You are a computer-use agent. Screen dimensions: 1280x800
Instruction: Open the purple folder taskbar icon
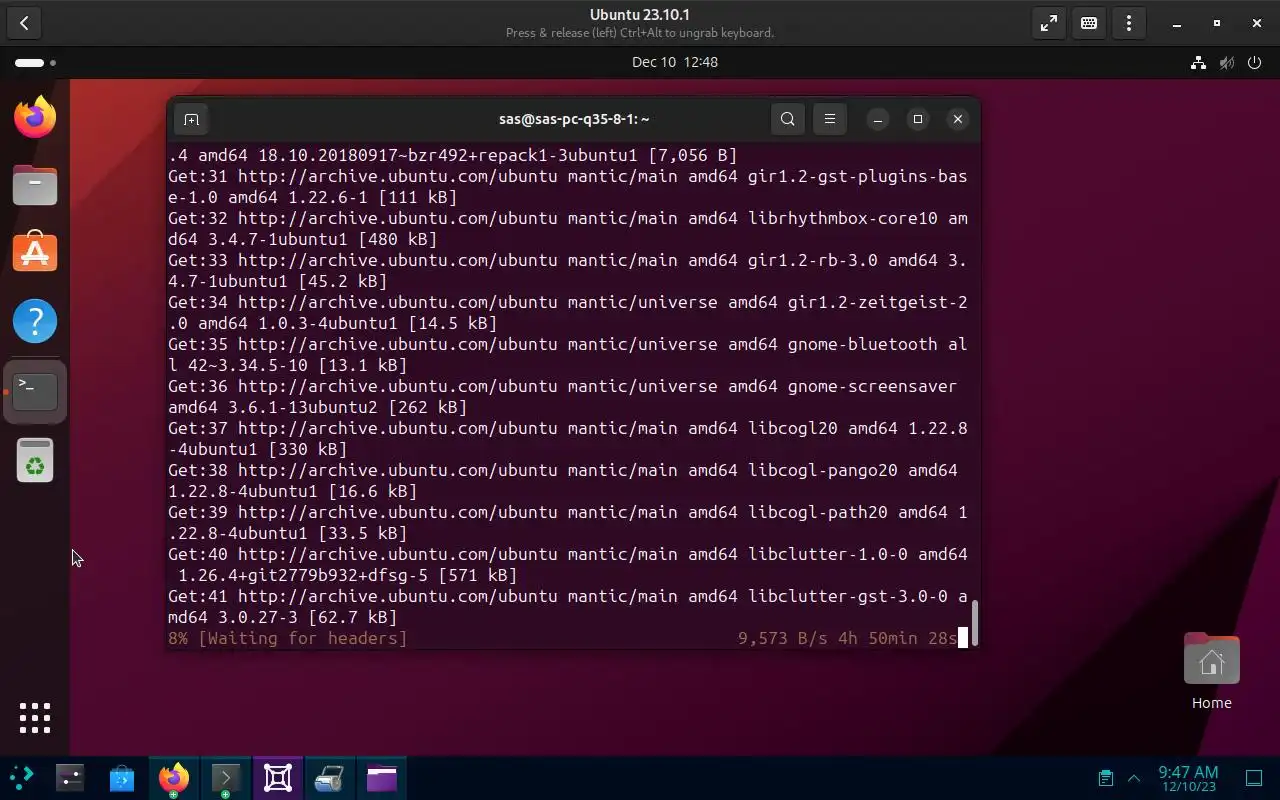pyautogui.click(x=382, y=778)
